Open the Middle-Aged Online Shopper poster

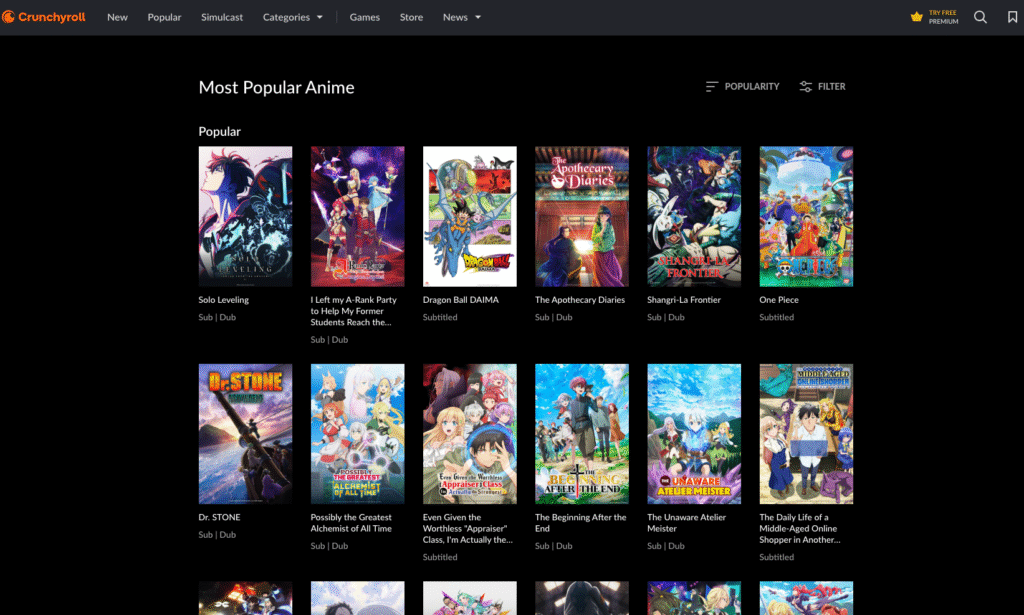[x=807, y=434]
